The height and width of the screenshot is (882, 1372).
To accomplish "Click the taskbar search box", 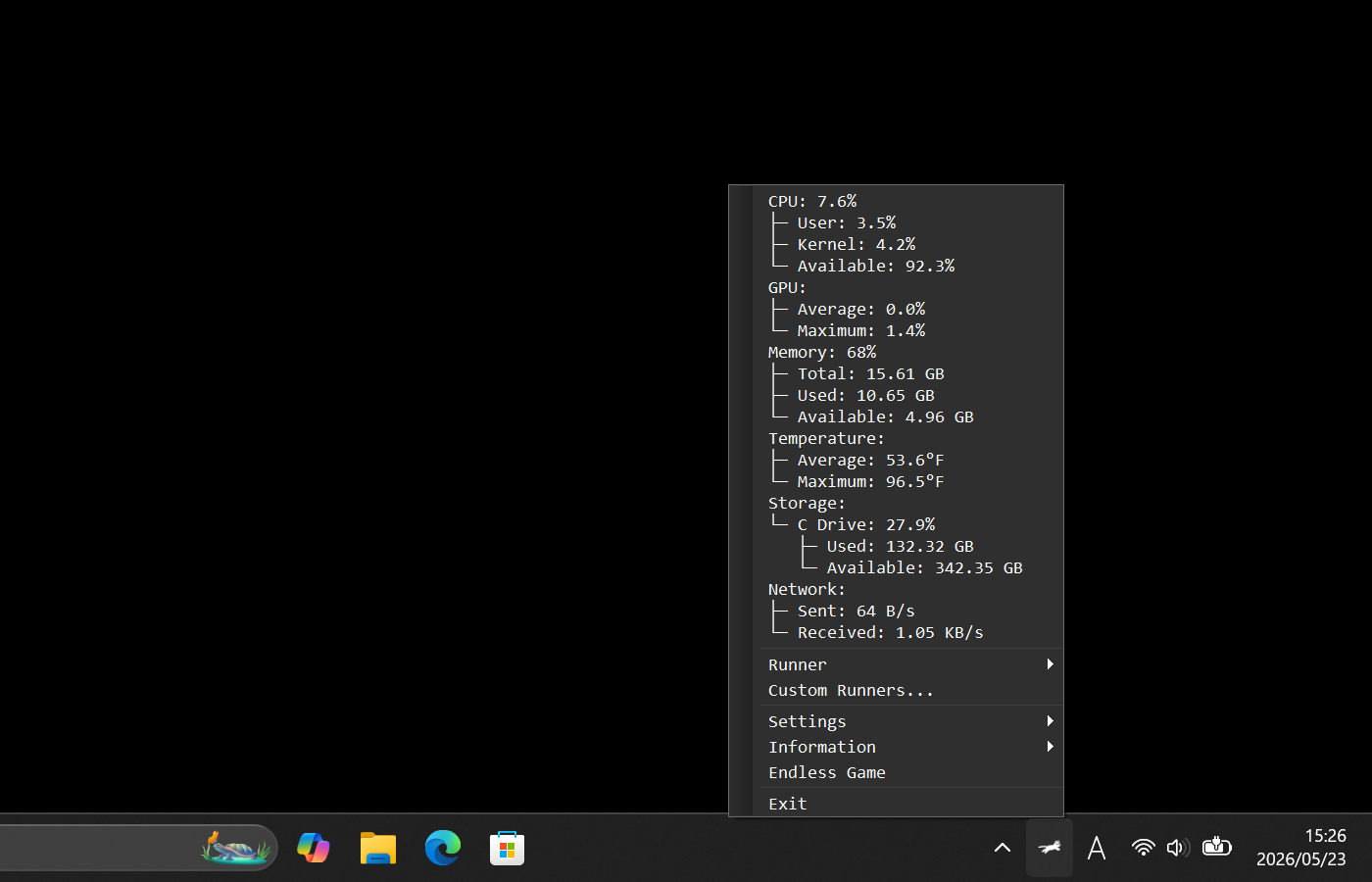I will click(x=137, y=848).
